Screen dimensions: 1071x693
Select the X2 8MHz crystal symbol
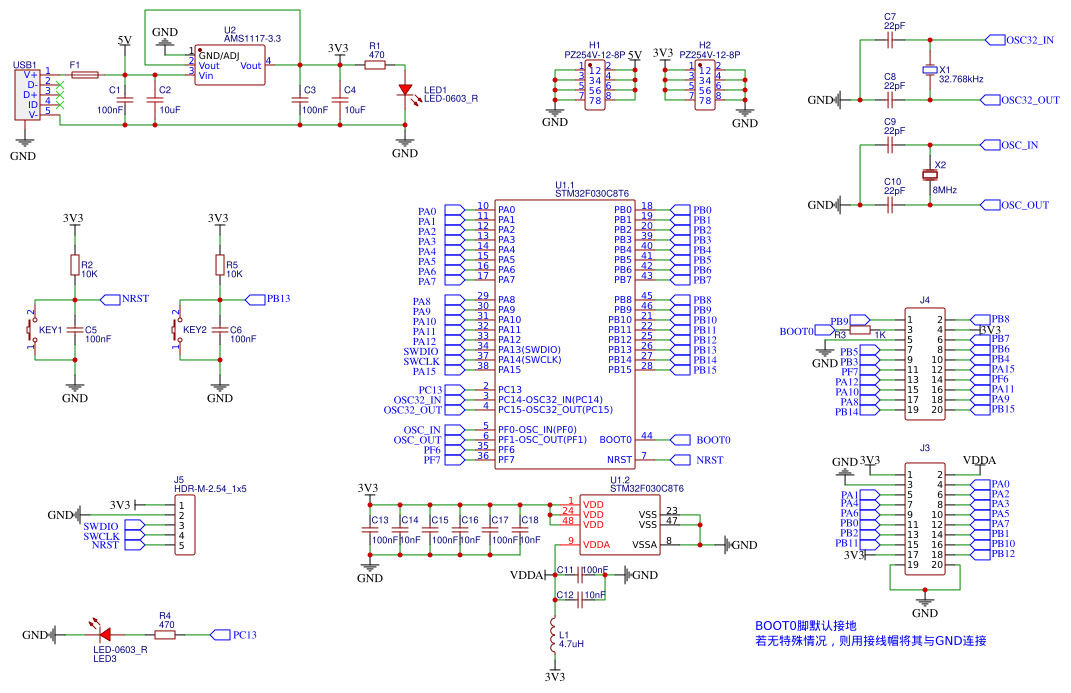point(930,175)
